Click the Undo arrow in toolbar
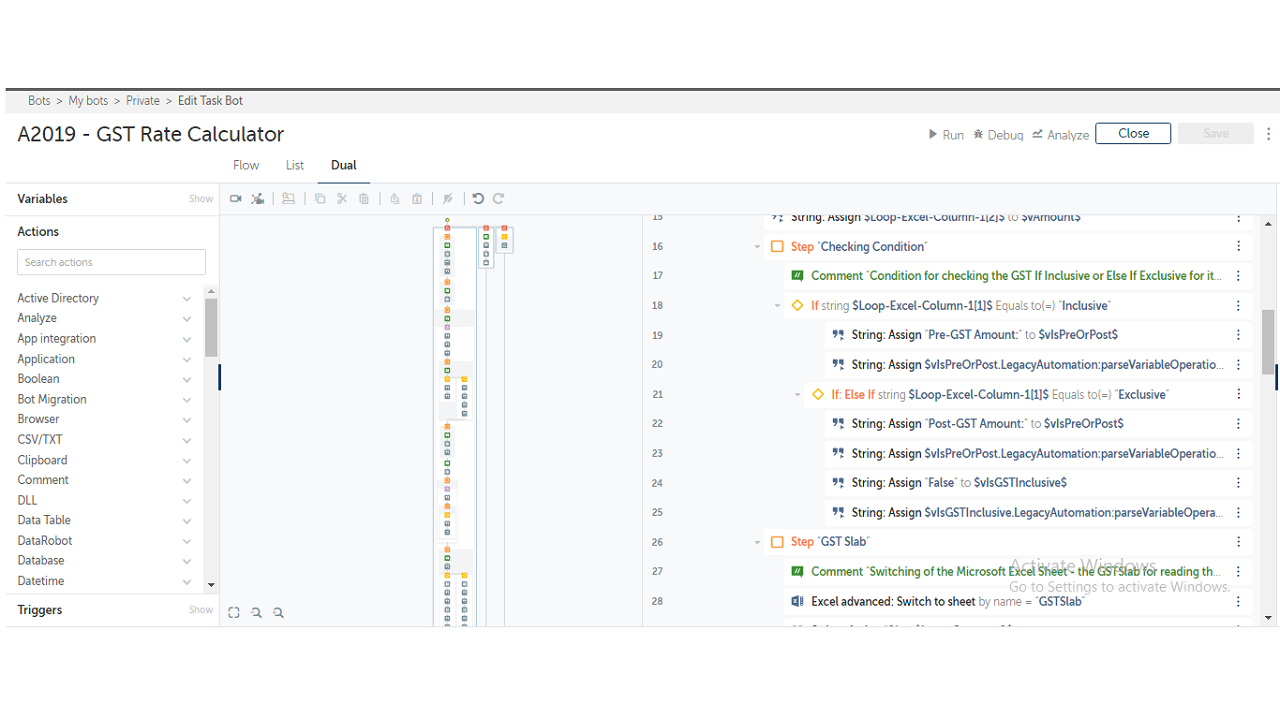The image size is (1280, 720). point(478,199)
